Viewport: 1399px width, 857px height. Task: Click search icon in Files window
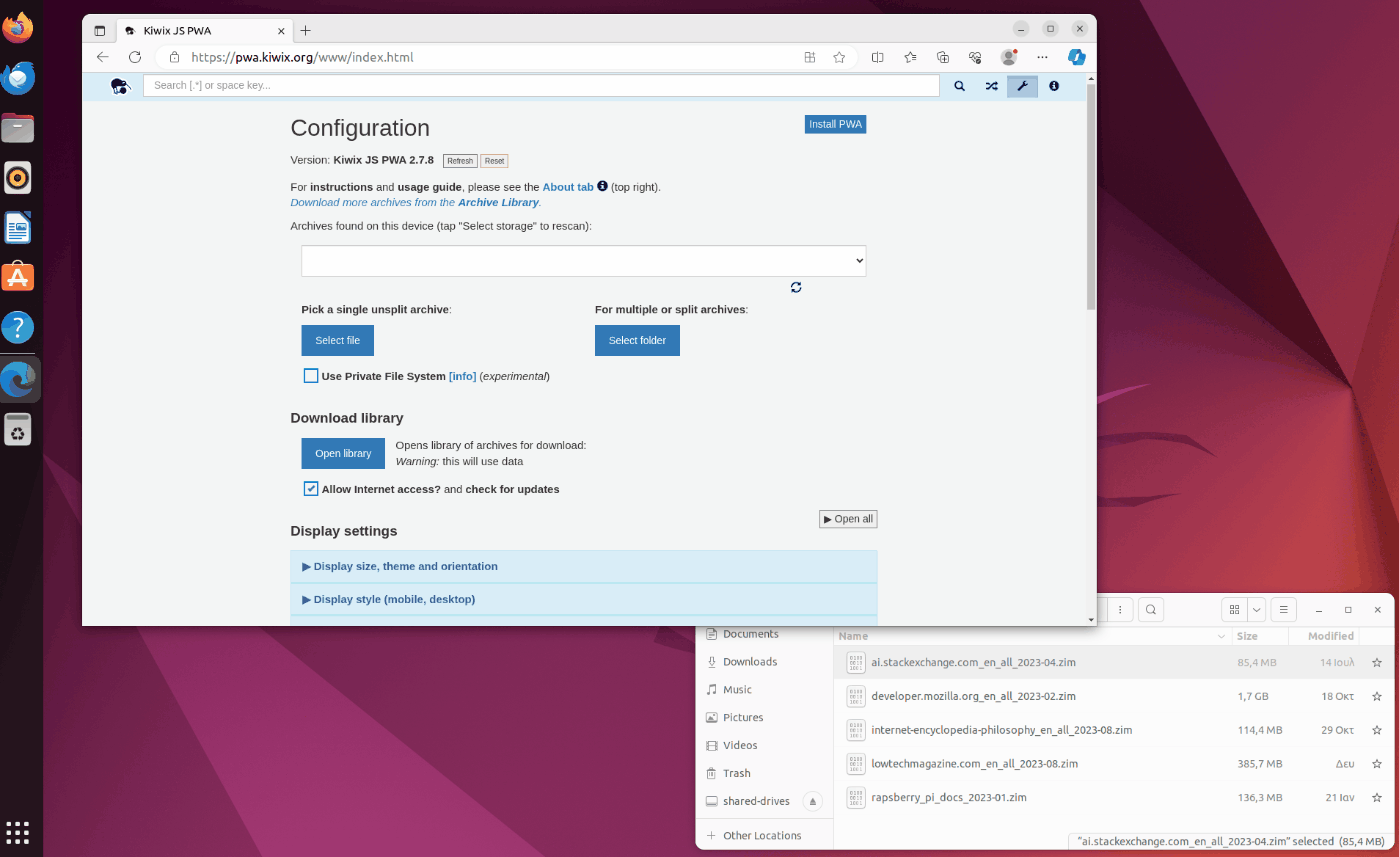1151,609
